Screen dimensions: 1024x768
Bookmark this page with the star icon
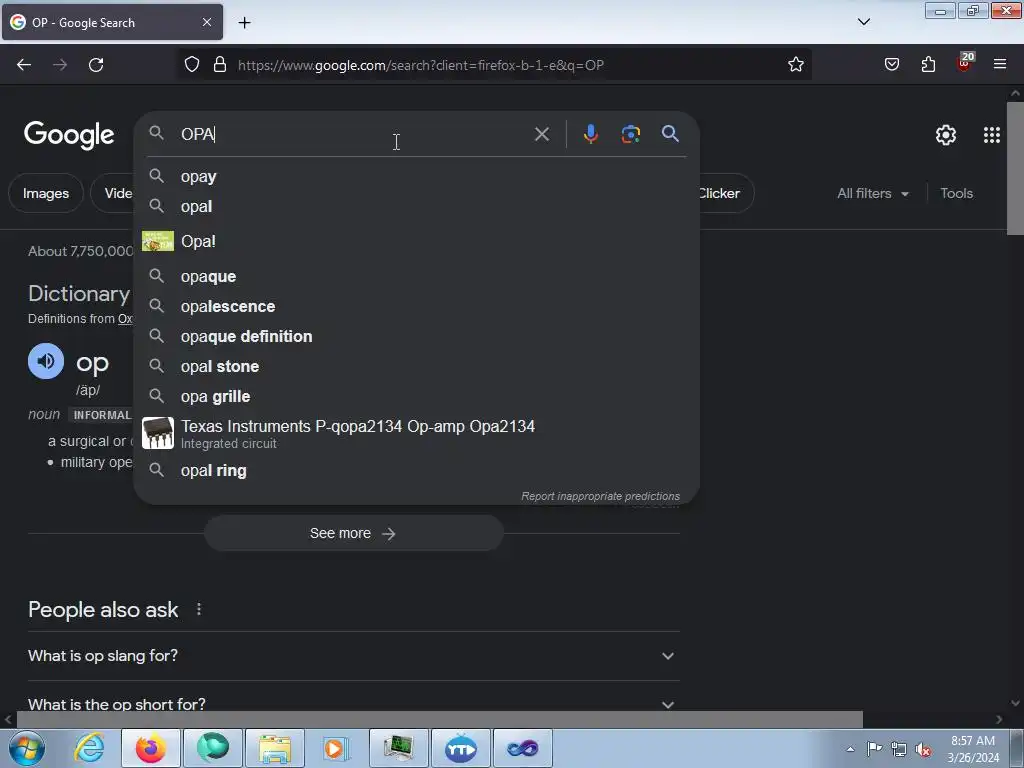[795, 65]
